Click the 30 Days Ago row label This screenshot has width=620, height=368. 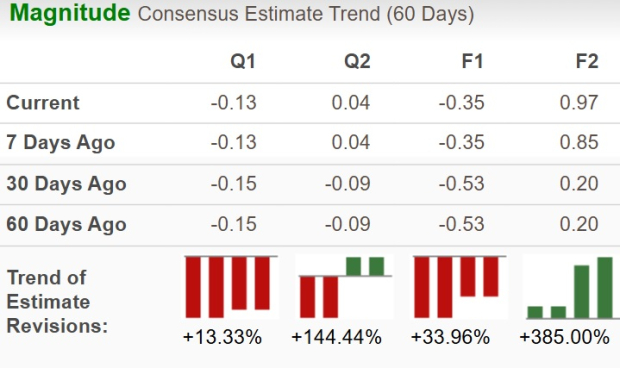[66, 184]
